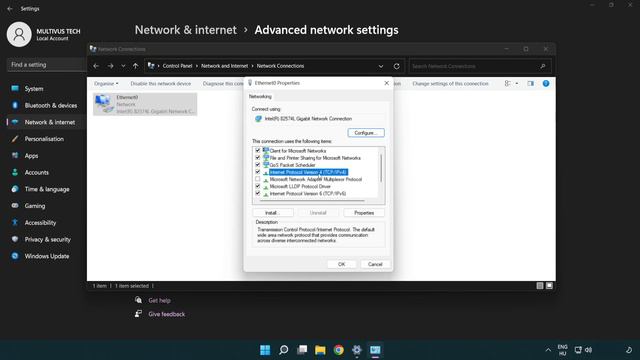Go back in Settings window
The height and width of the screenshot is (360, 640).
tap(10, 9)
